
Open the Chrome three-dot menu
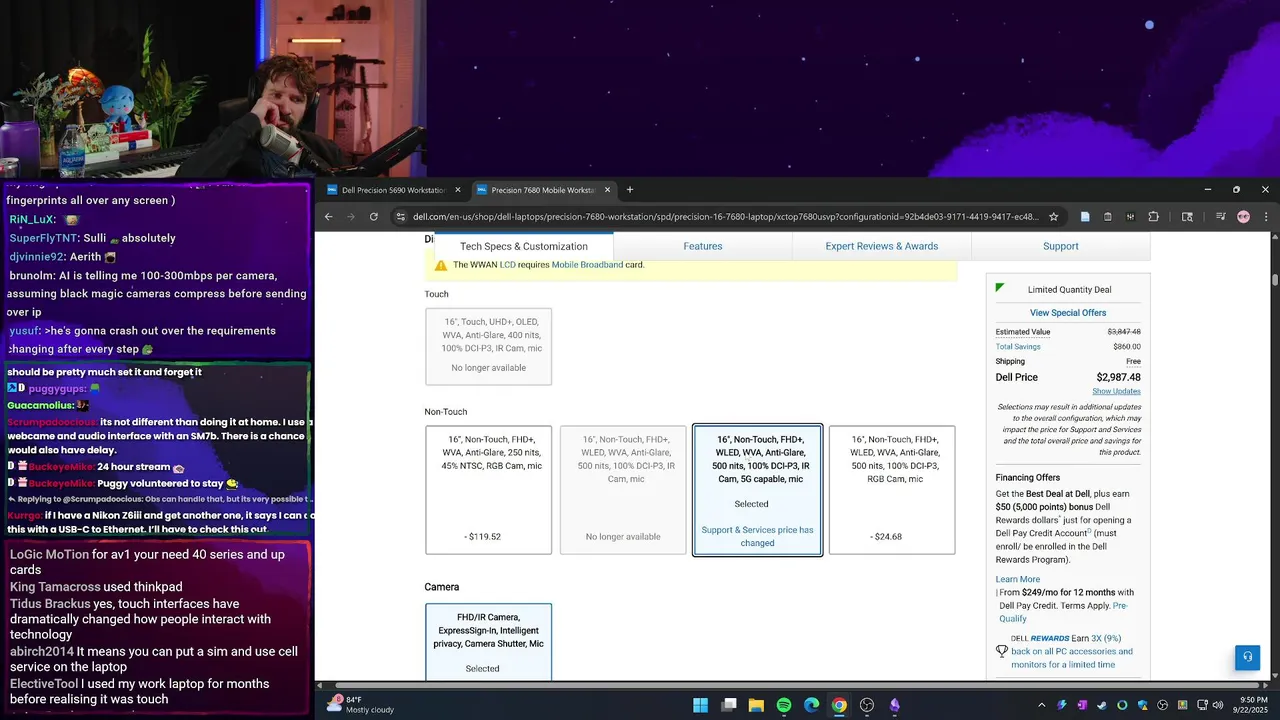click(1266, 216)
